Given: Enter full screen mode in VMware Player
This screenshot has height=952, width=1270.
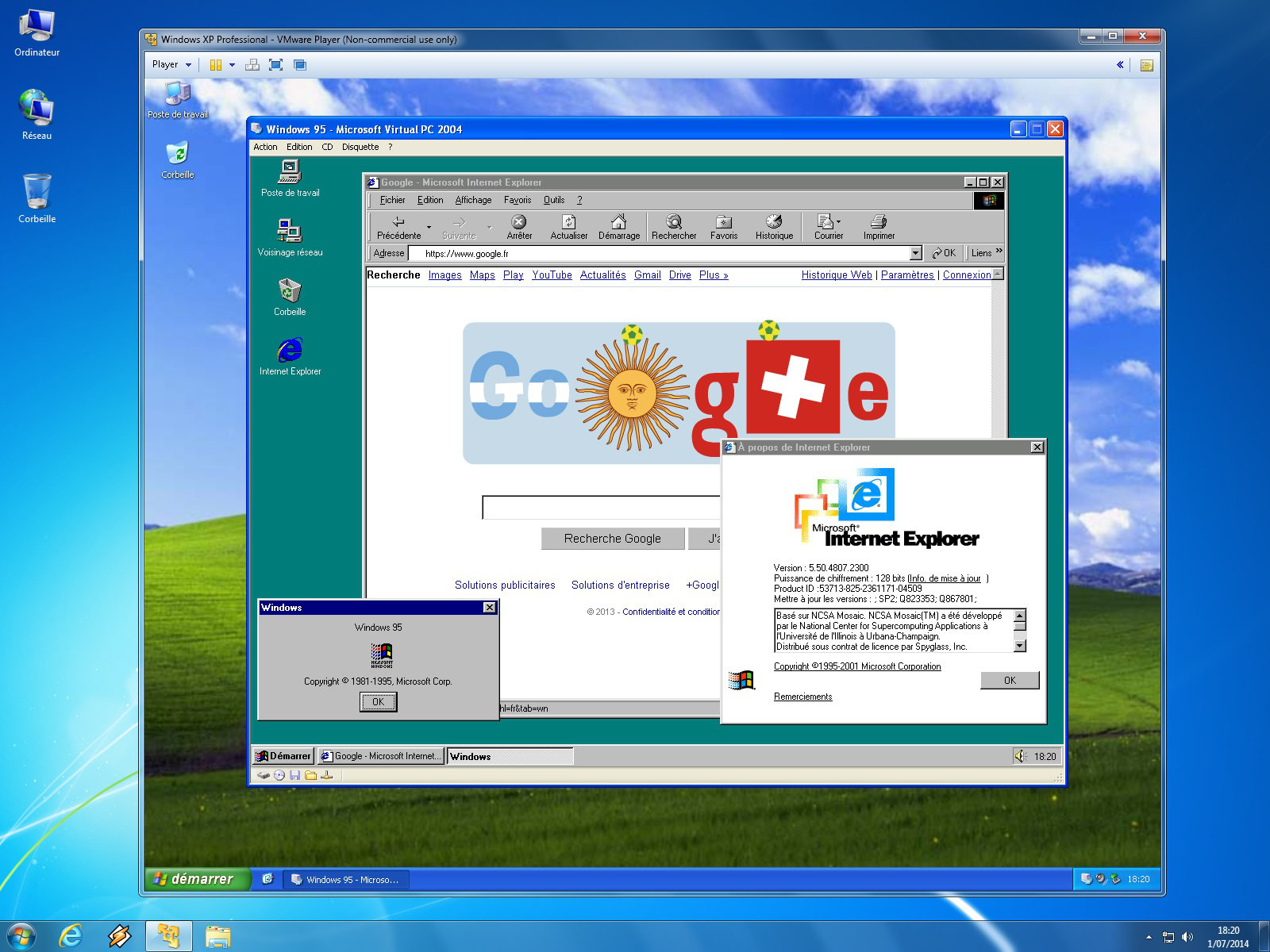Looking at the screenshot, I should (x=275, y=65).
